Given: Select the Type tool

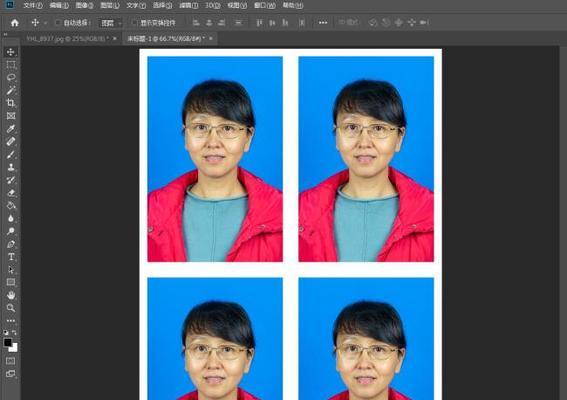Looking at the screenshot, I should tap(11, 257).
